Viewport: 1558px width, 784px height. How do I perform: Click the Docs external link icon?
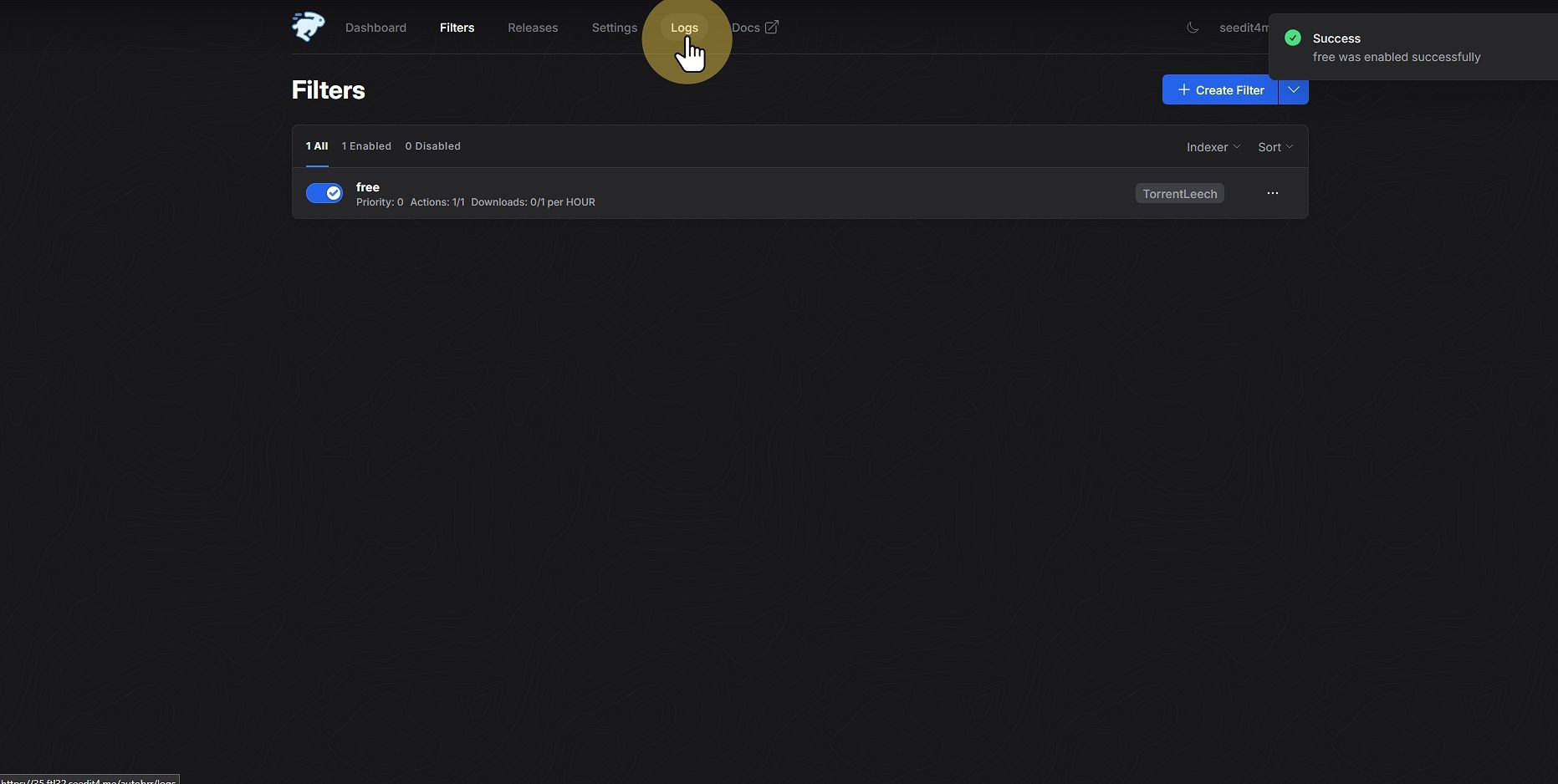pyautogui.click(x=772, y=28)
